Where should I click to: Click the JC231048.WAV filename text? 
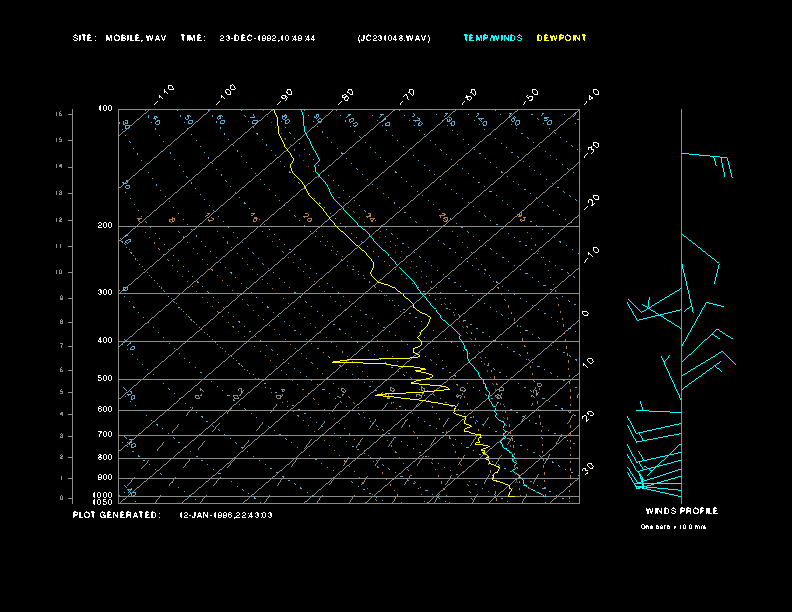pyautogui.click(x=393, y=38)
